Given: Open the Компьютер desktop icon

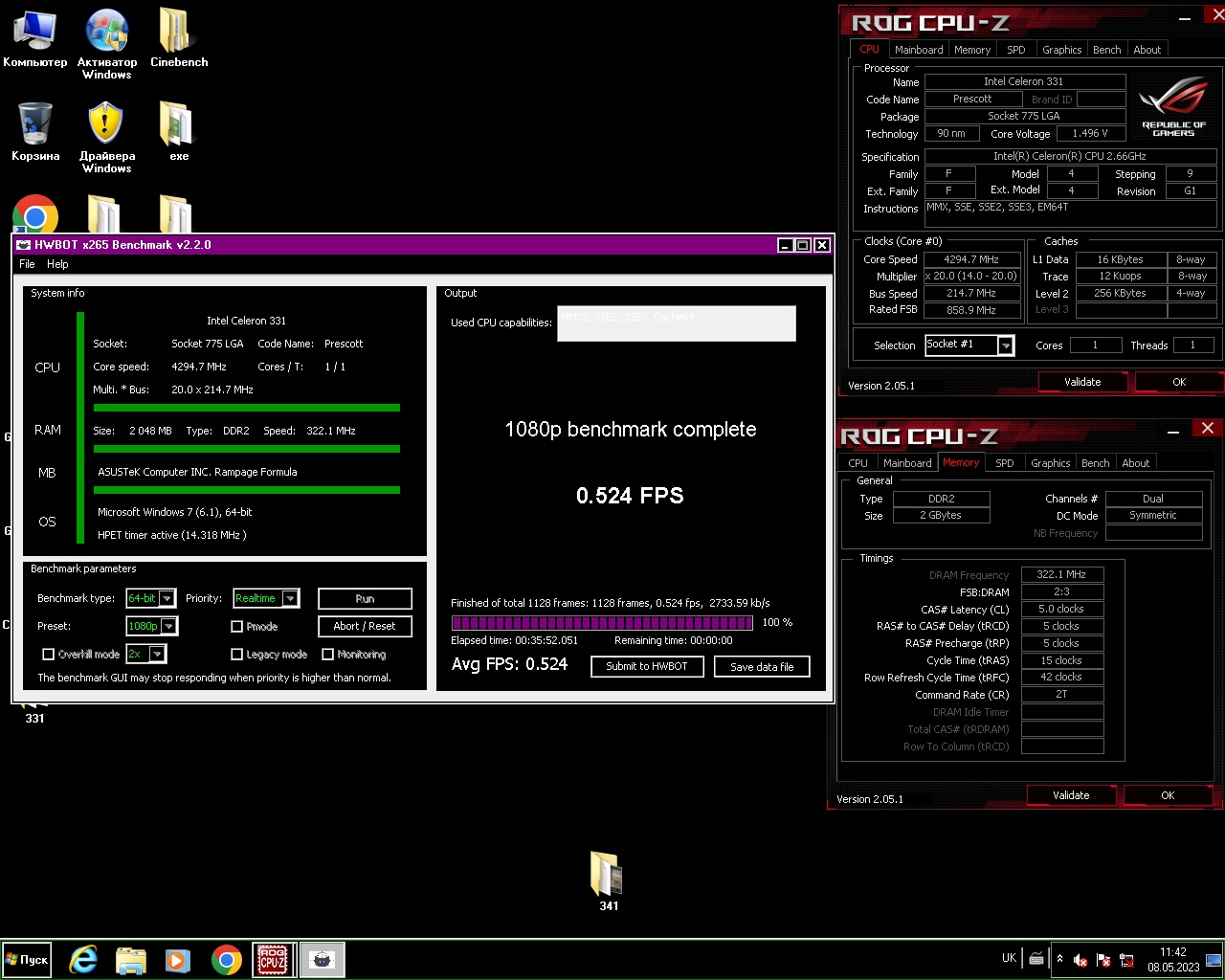Looking at the screenshot, I should tap(34, 38).
